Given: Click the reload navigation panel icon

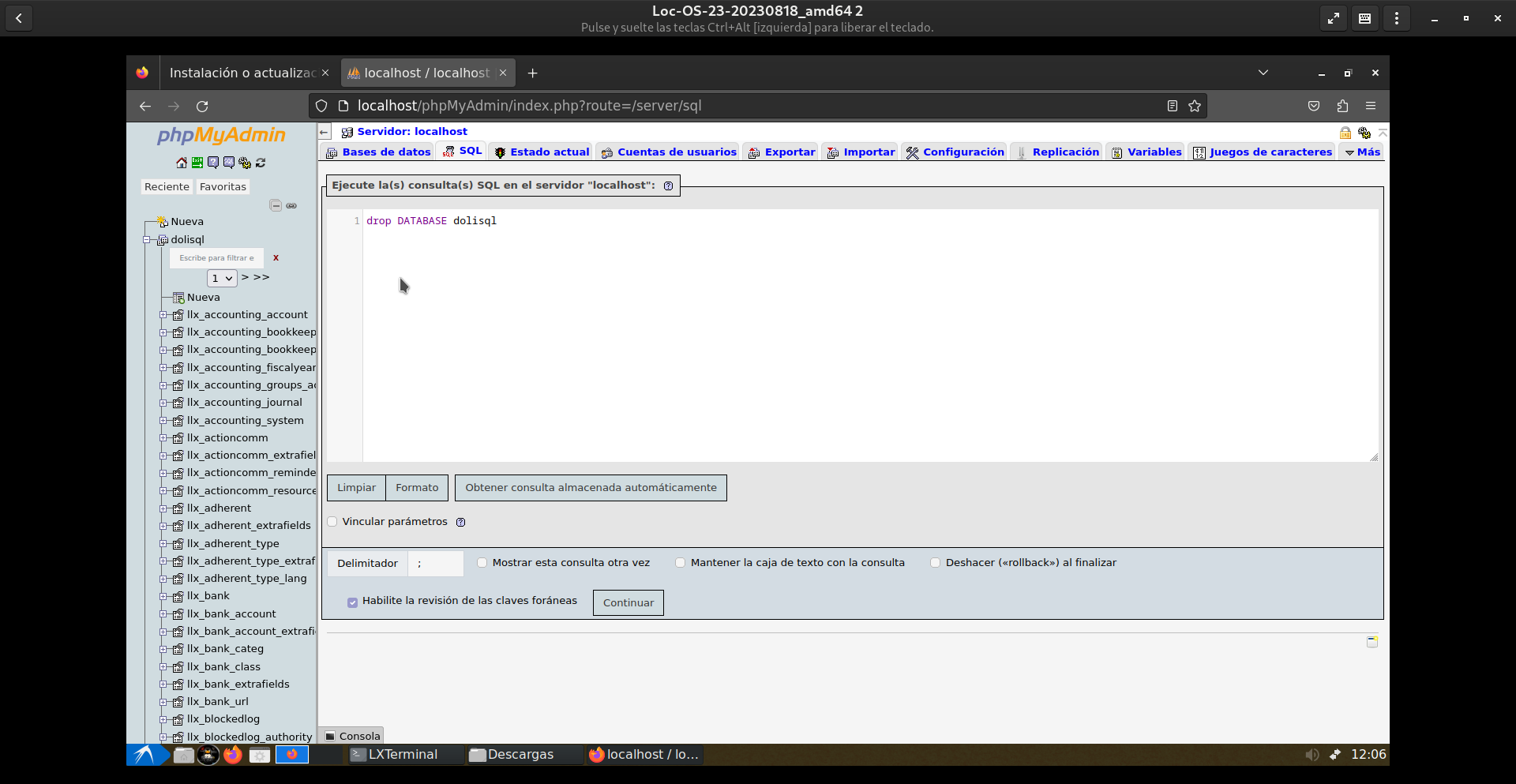Looking at the screenshot, I should pos(261,163).
